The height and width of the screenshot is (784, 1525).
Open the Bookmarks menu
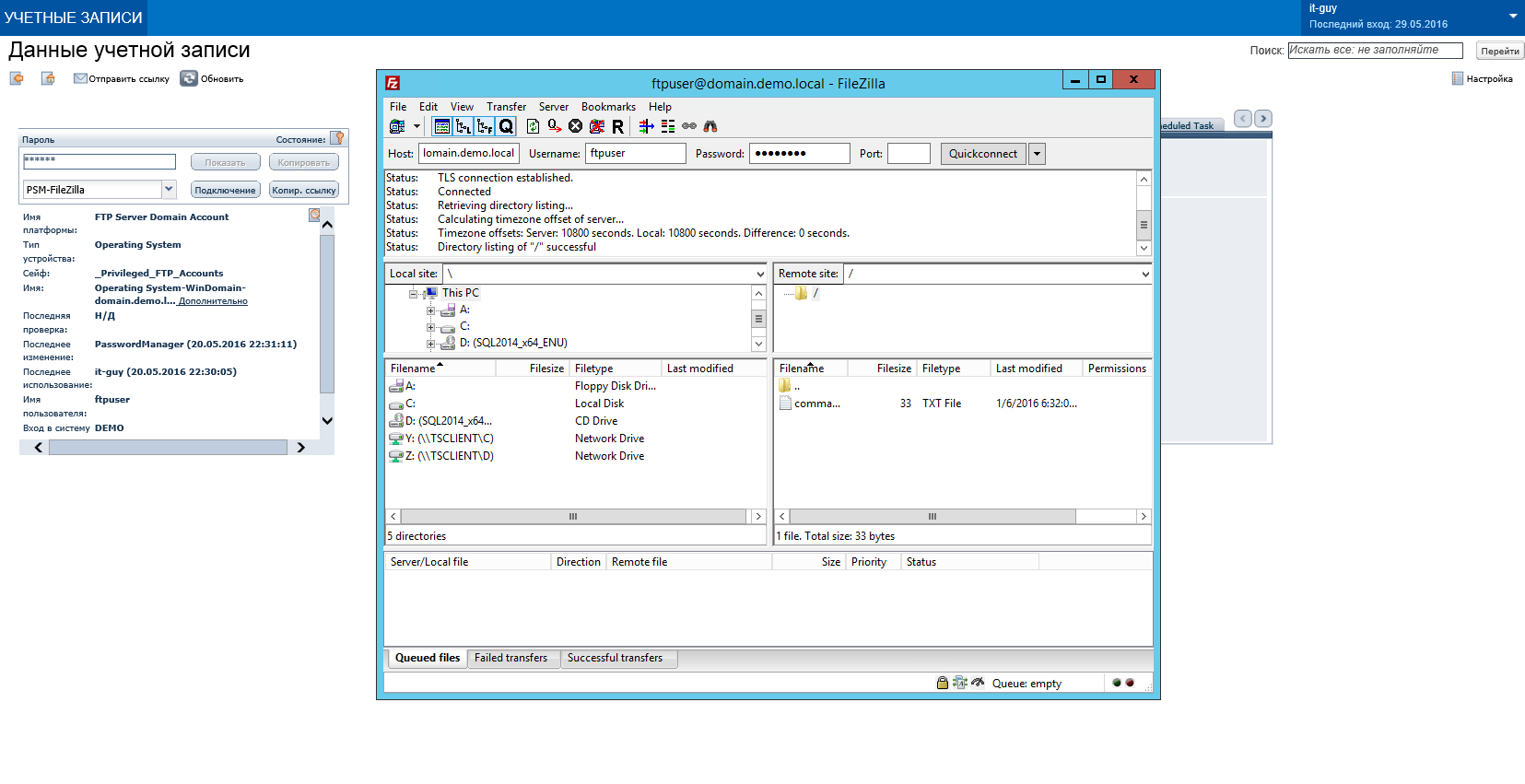(x=608, y=107)
